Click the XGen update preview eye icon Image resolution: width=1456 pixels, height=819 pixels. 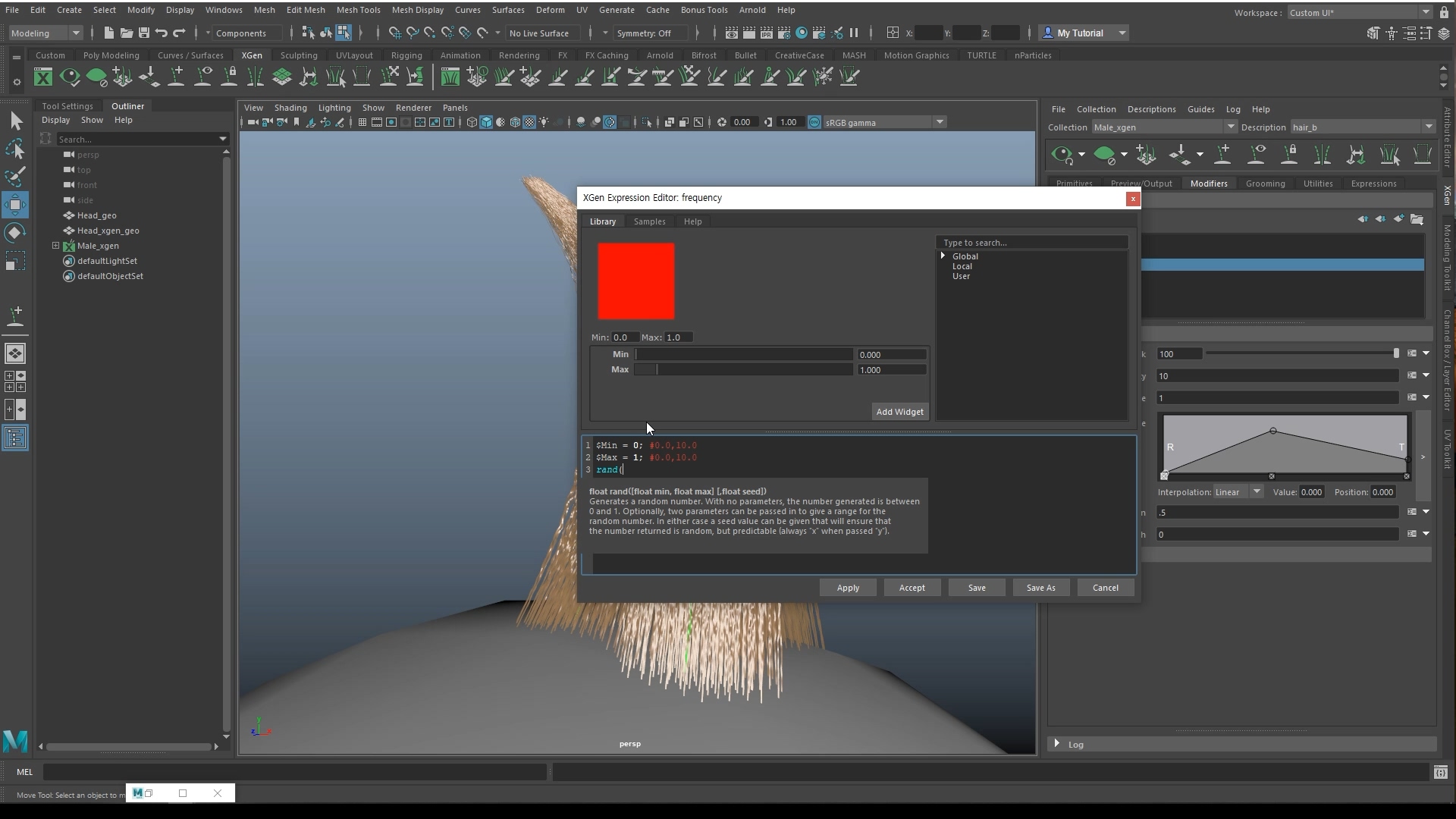point(1062,155)
